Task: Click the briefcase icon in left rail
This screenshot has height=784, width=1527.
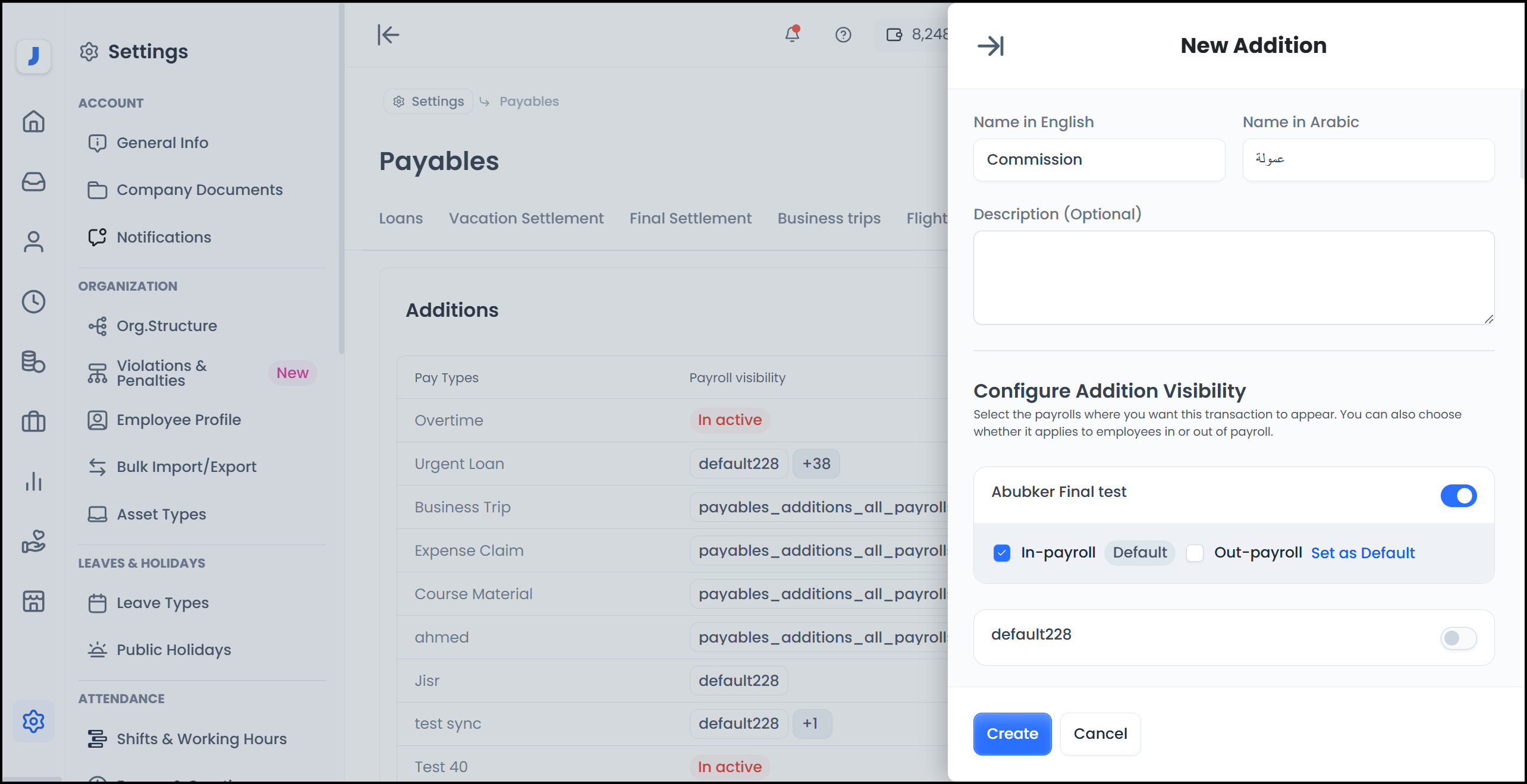Action: click(33, 421)
